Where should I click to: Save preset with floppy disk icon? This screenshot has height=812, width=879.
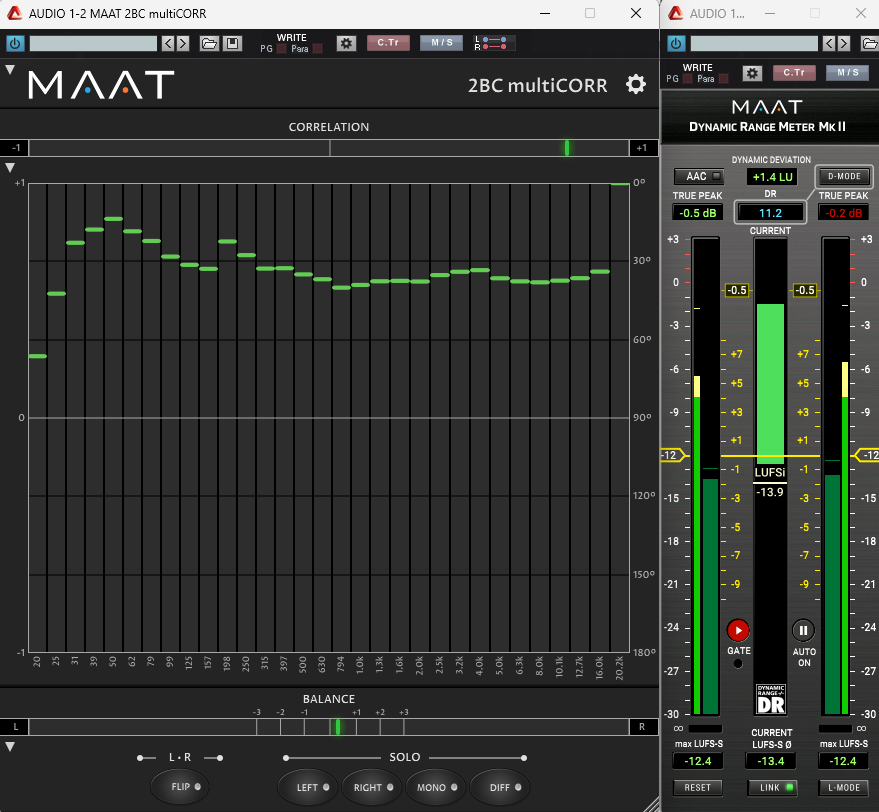click(x=232, y=43)
